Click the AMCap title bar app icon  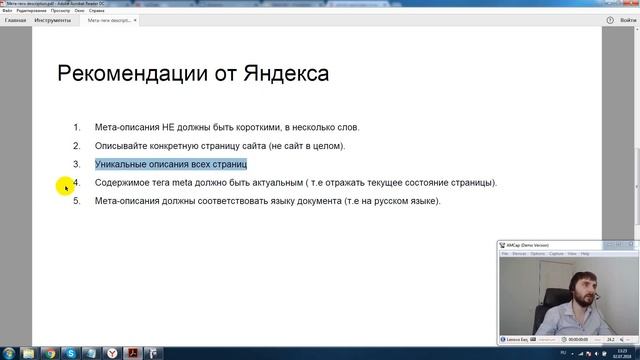502,245
